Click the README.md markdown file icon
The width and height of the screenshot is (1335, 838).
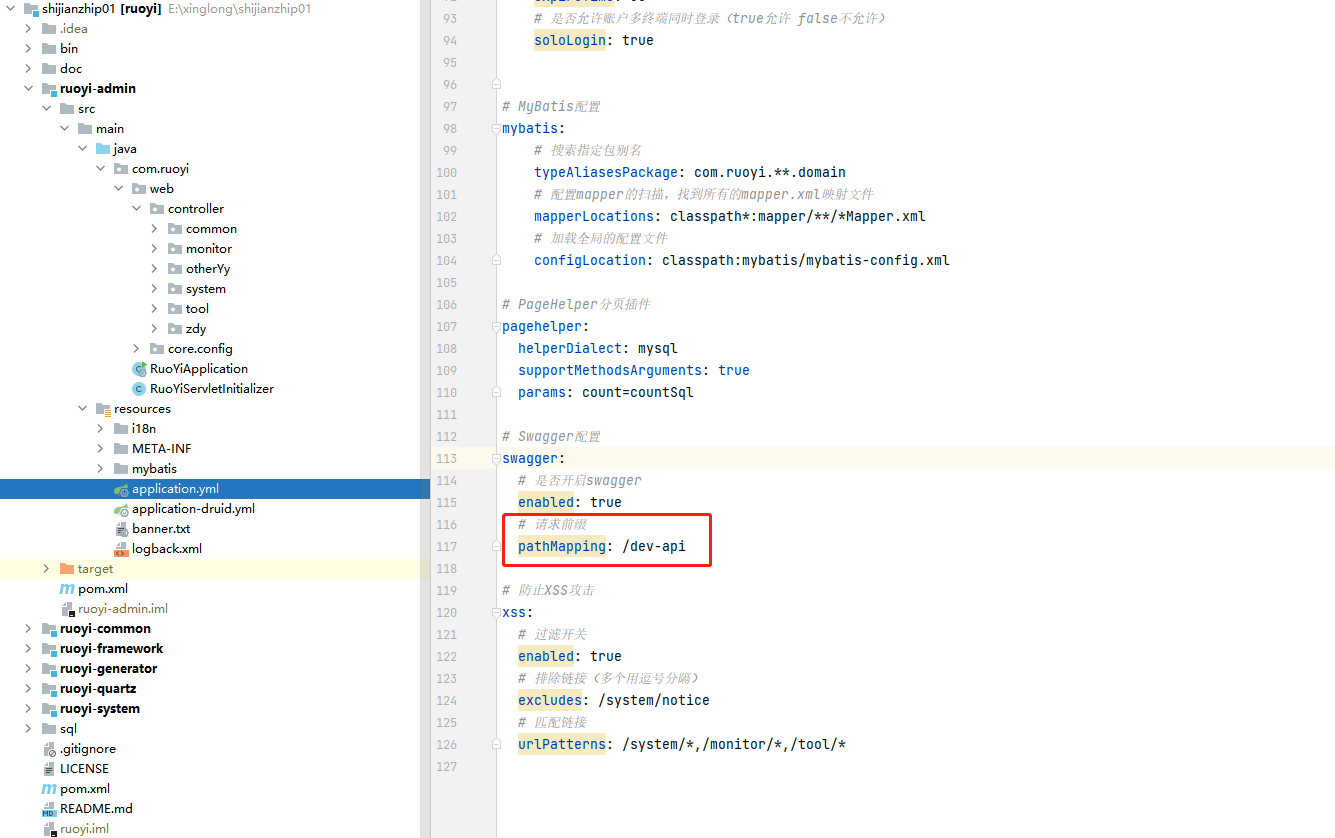[x=49, y=809]
